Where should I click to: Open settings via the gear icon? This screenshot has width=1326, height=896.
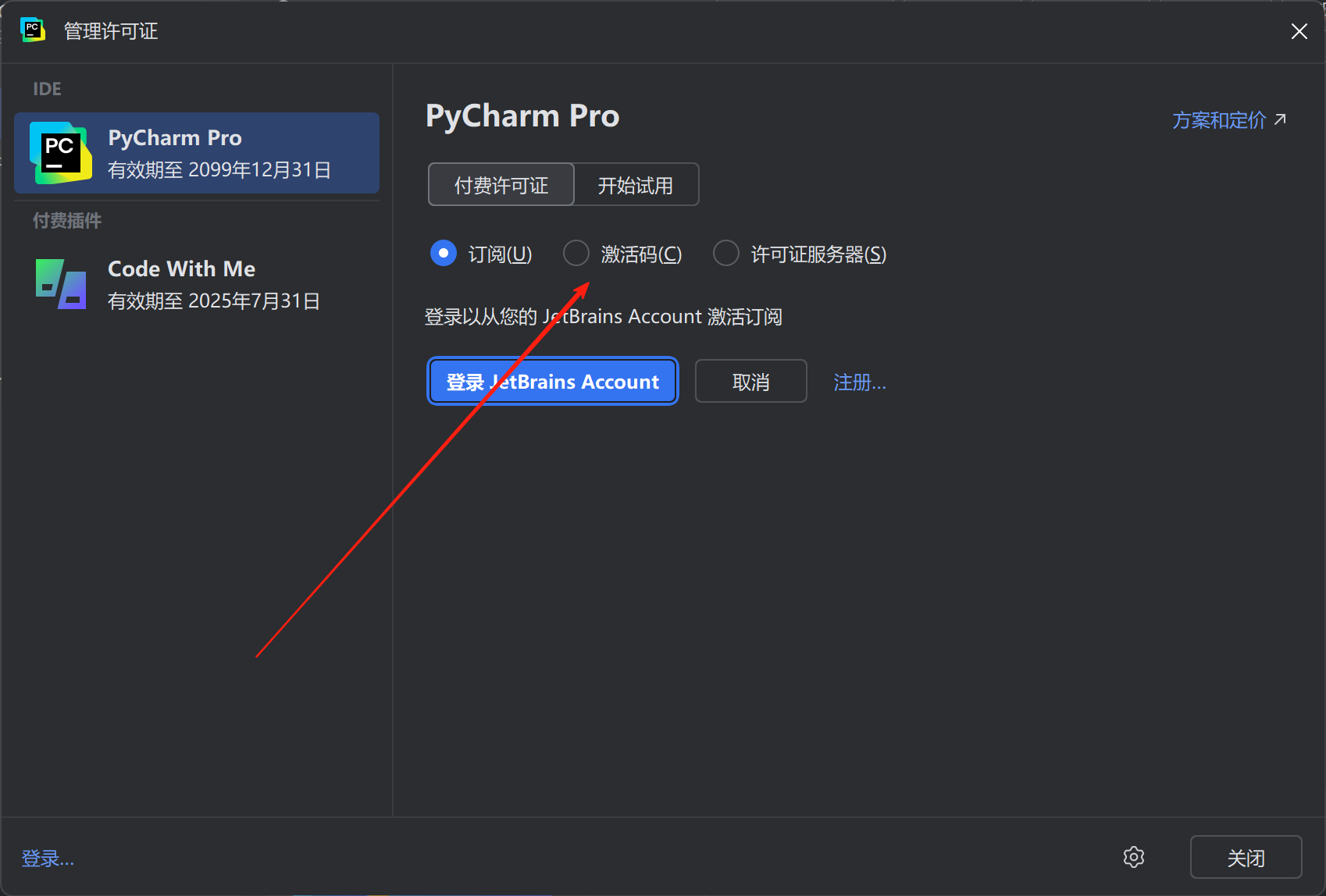click(1134, 857)
